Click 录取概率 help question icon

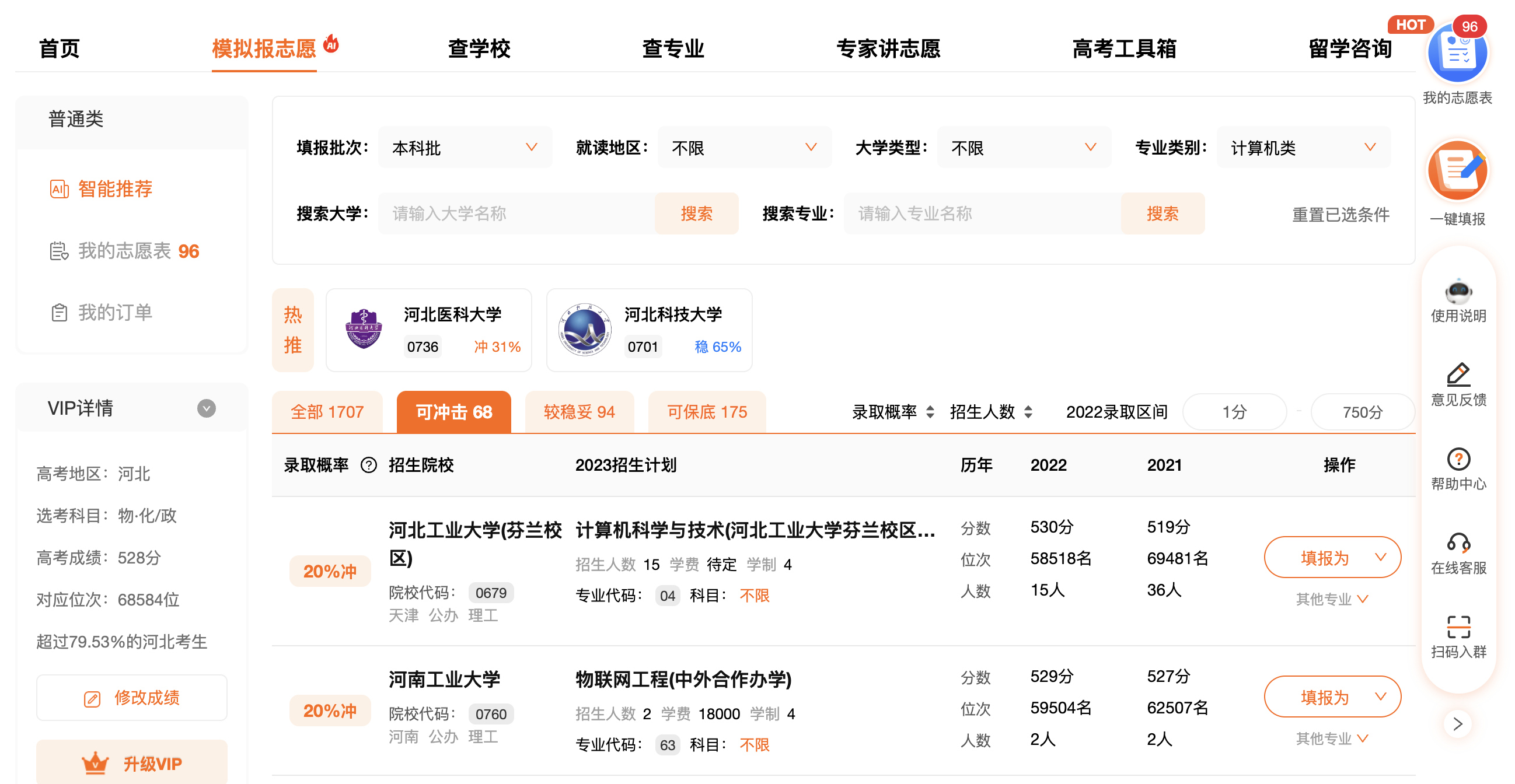coord(368,466)
